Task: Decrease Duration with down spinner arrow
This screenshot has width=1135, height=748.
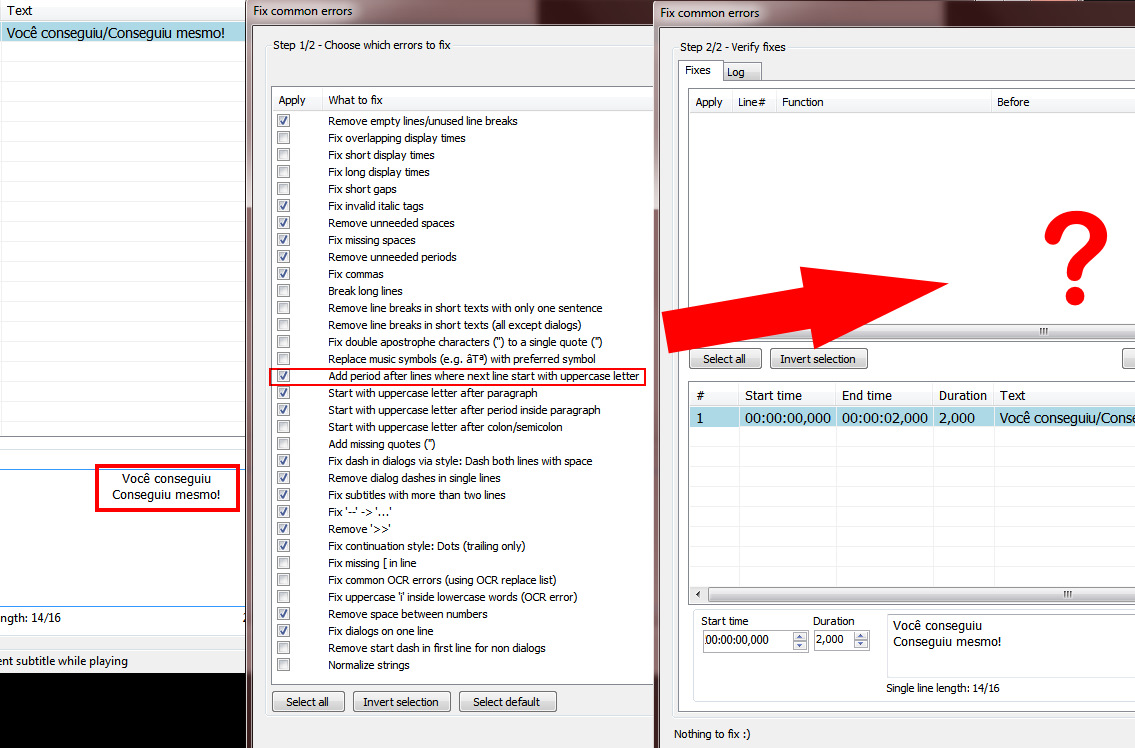Action: (861, 645)
